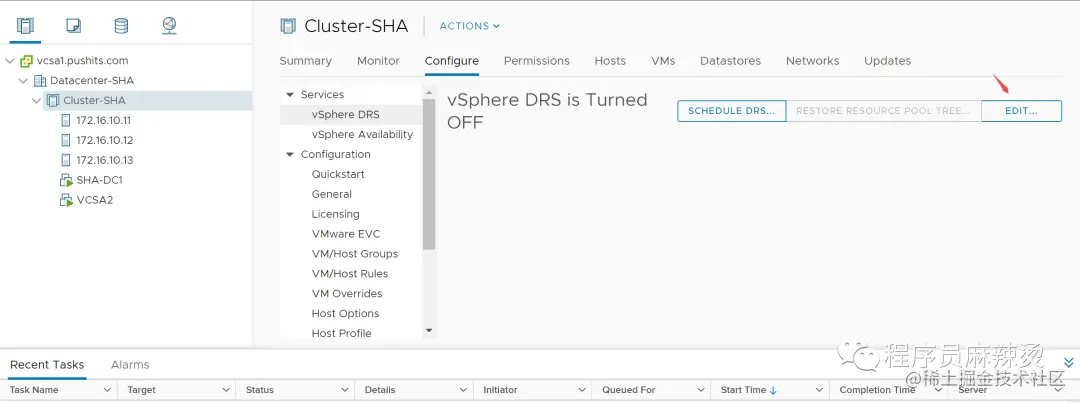Open Target column filter dropdown

tap(225, 390)
